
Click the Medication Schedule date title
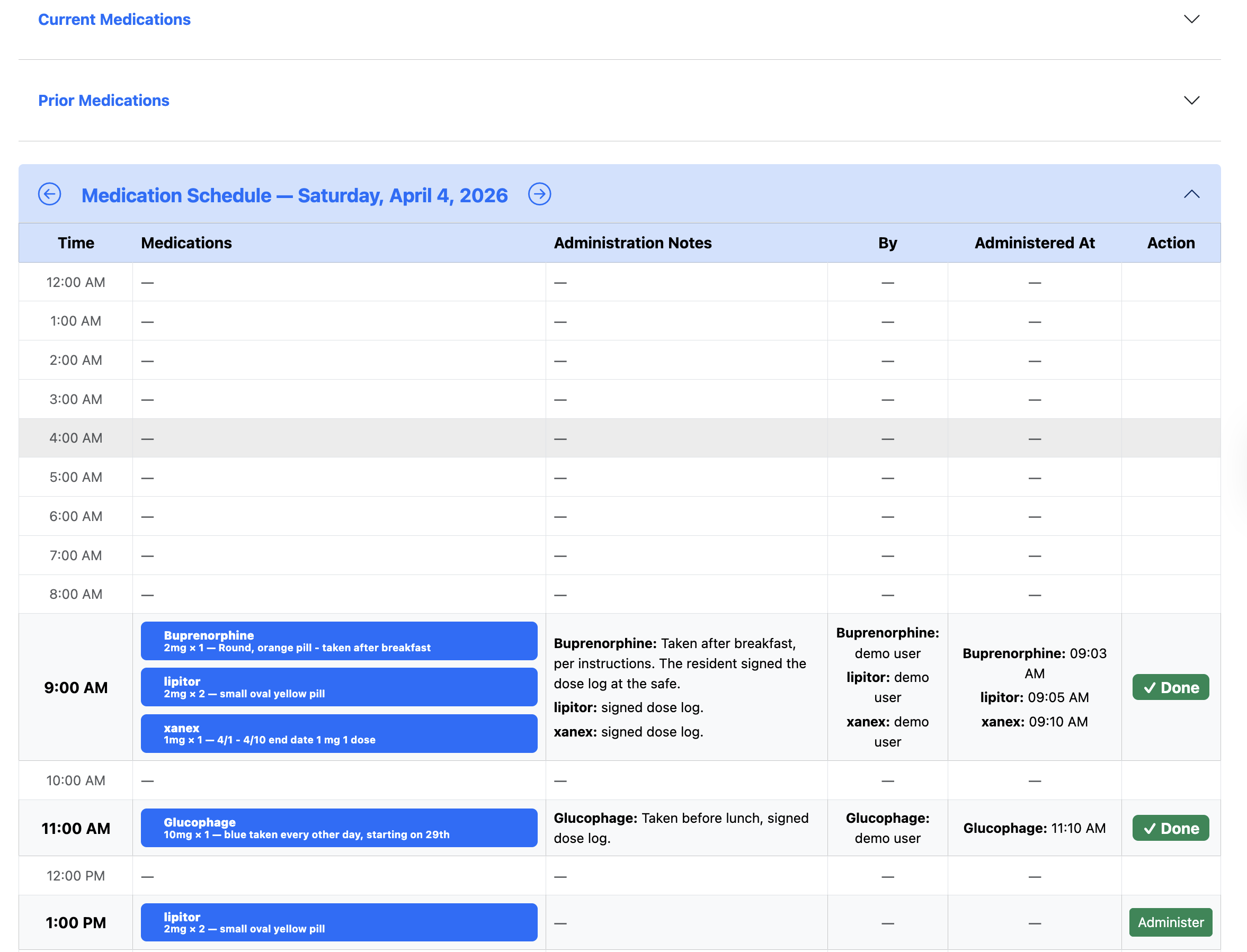294,195
